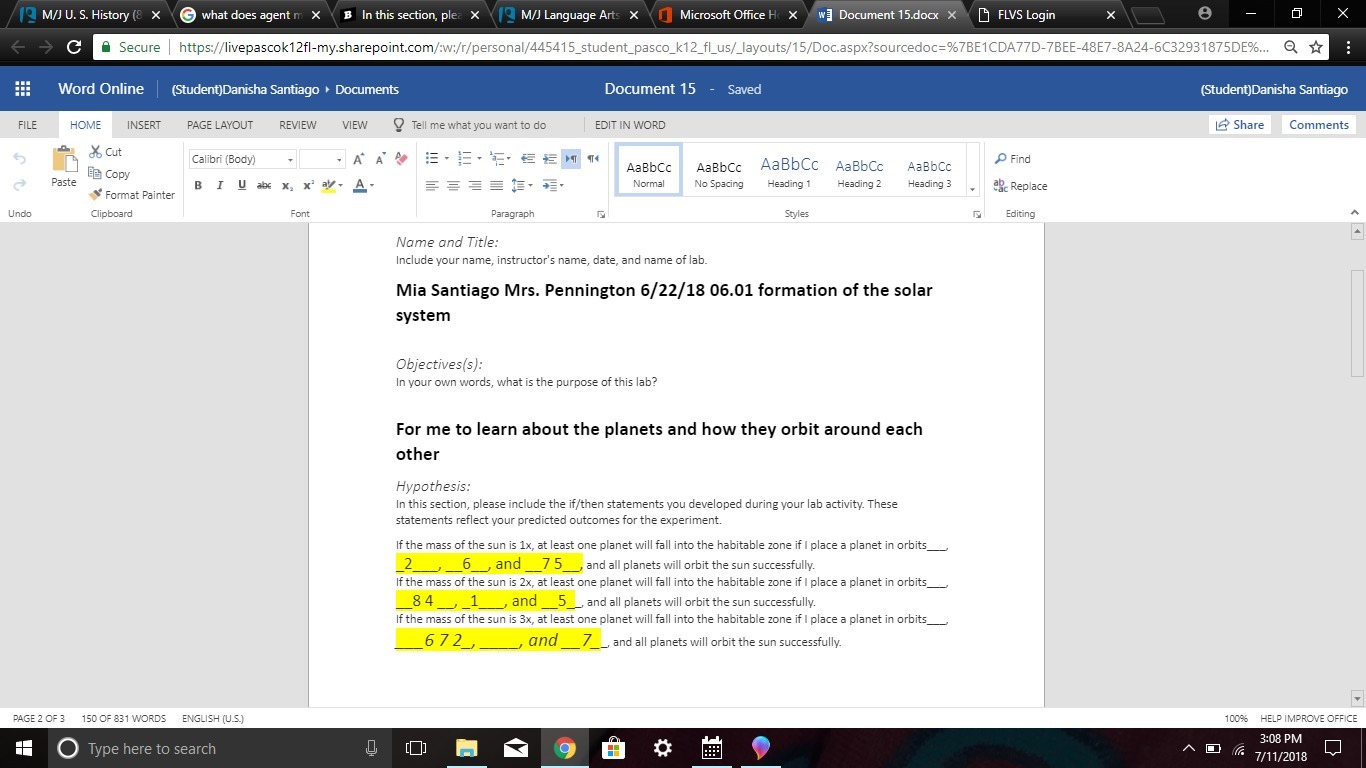Switch to the INSERT ribbon tab
Screen dimensions: 1366x768
coord(144,125)
